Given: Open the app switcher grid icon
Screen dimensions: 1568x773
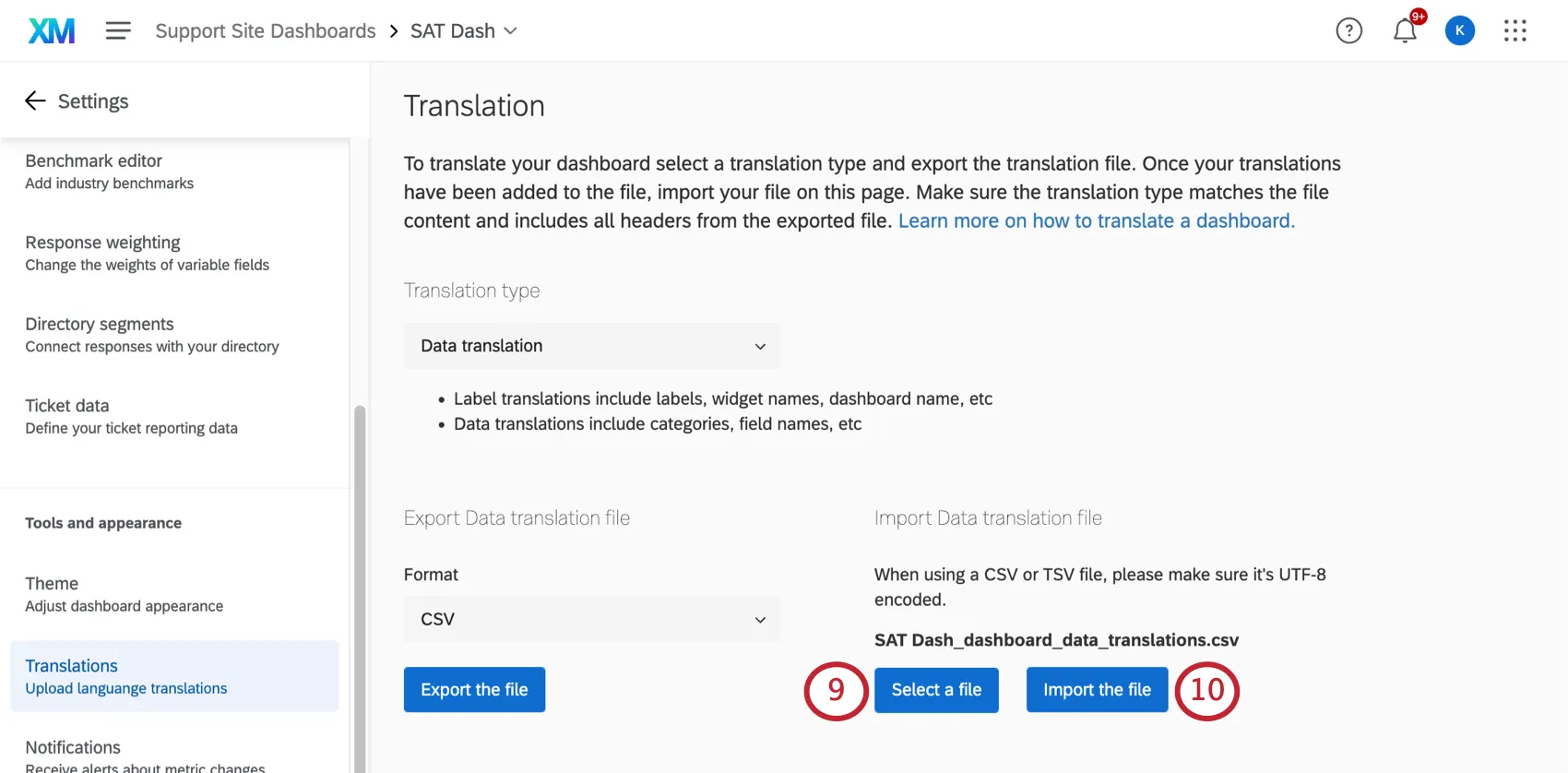Looking at the screenshot, I should (1515, 31).
